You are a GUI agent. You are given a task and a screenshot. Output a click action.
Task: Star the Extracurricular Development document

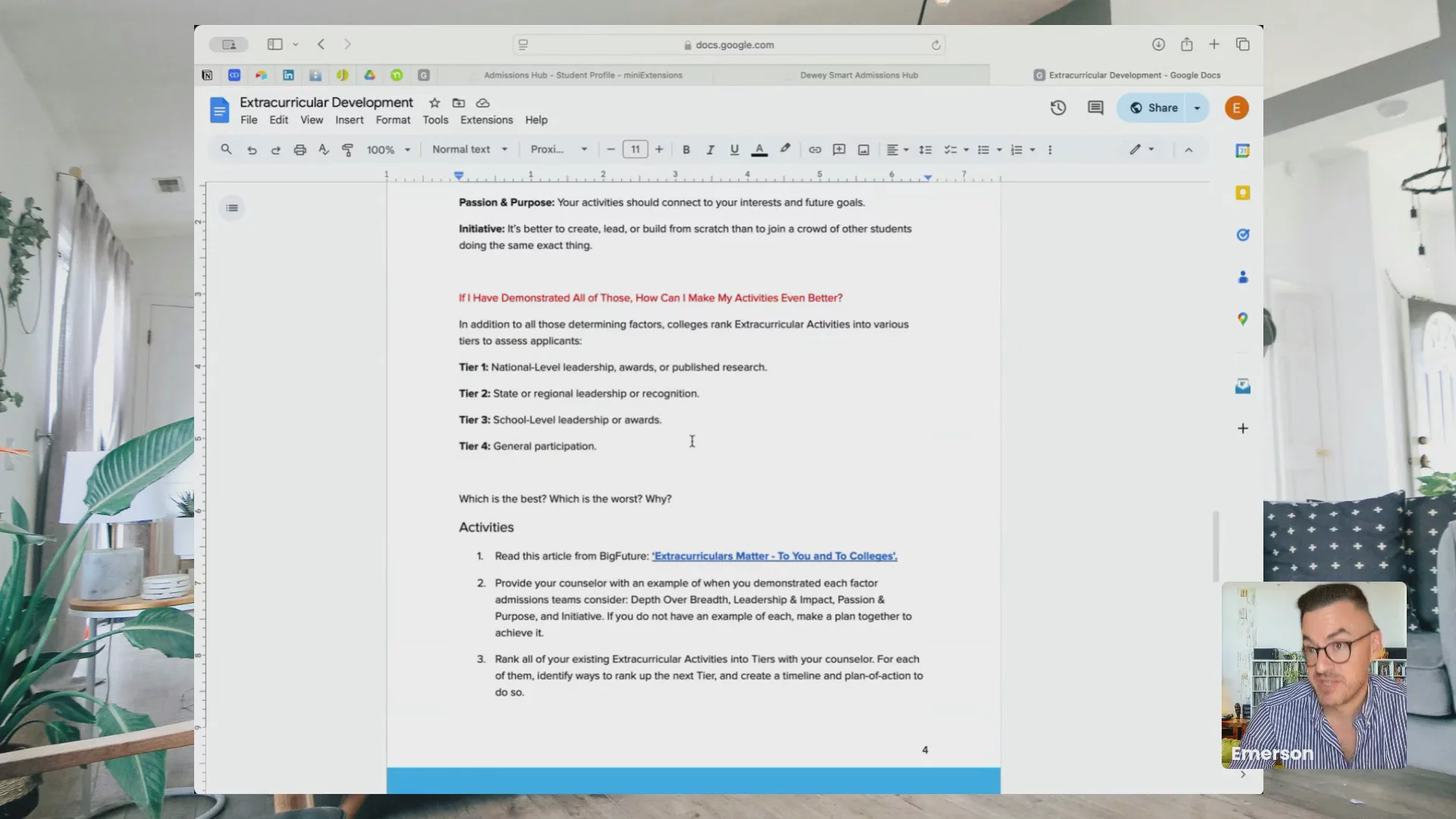435,102
